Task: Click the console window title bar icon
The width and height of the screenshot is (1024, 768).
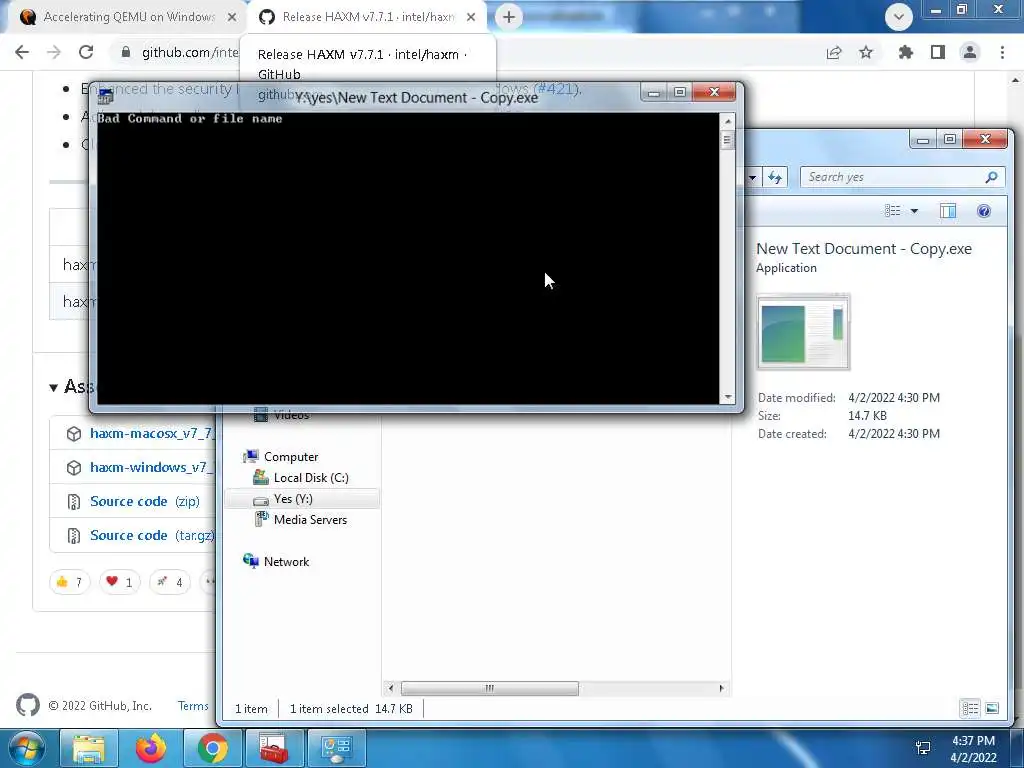Action: (x=105, y=97)
